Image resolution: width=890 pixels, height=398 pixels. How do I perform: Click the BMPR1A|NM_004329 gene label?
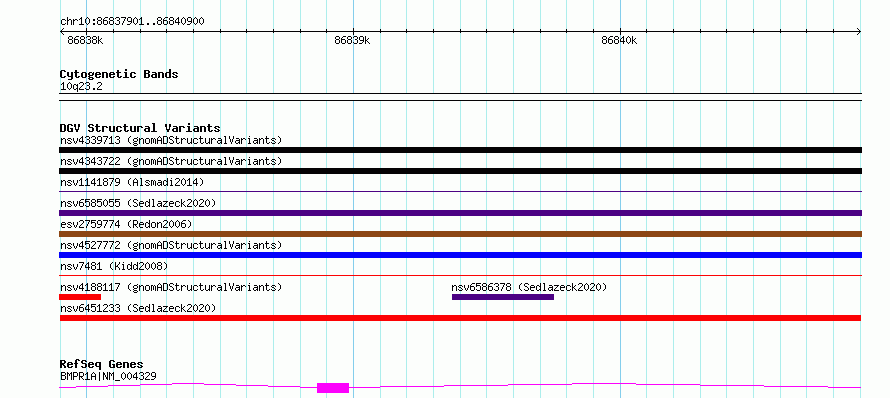(108, 376)
